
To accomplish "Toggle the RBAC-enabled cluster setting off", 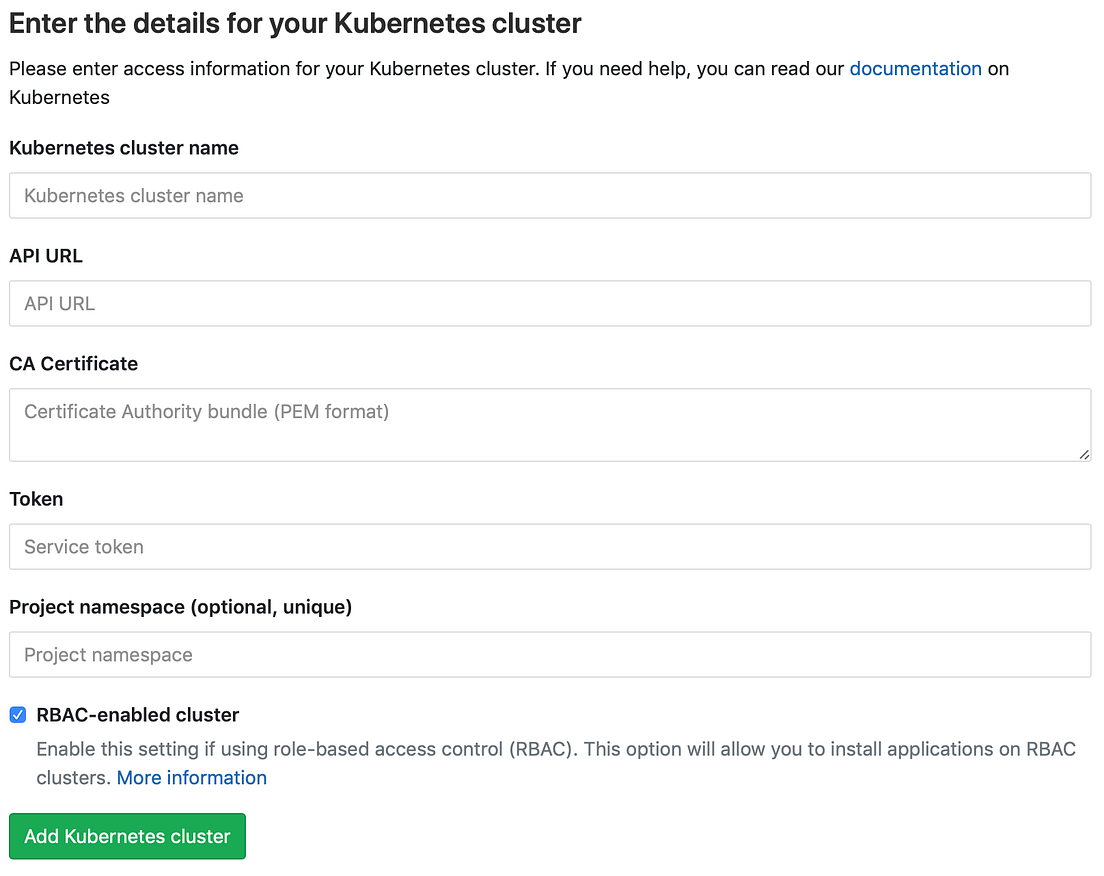I will 18,714.
